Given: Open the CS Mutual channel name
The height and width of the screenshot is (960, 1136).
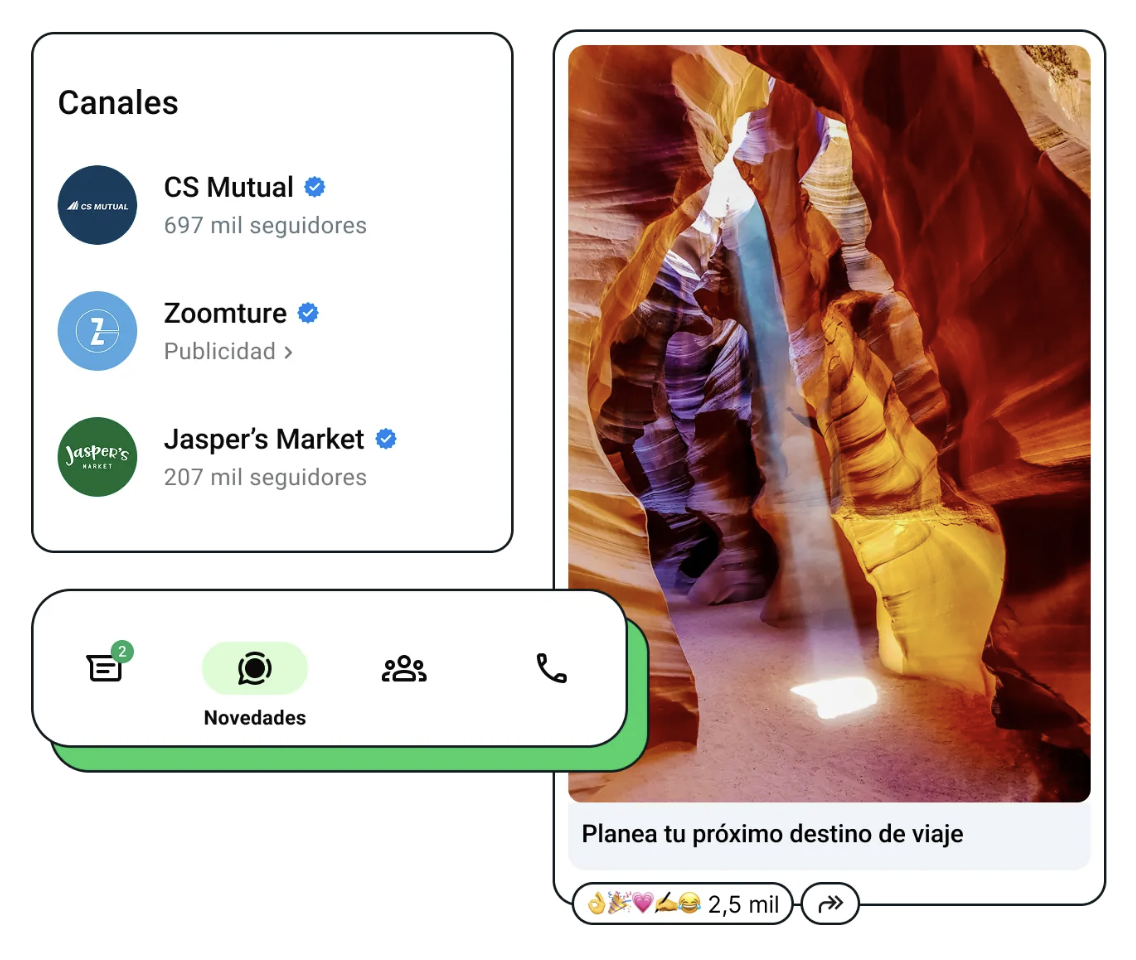Looking at the screenshot, I should pos(228,187).
